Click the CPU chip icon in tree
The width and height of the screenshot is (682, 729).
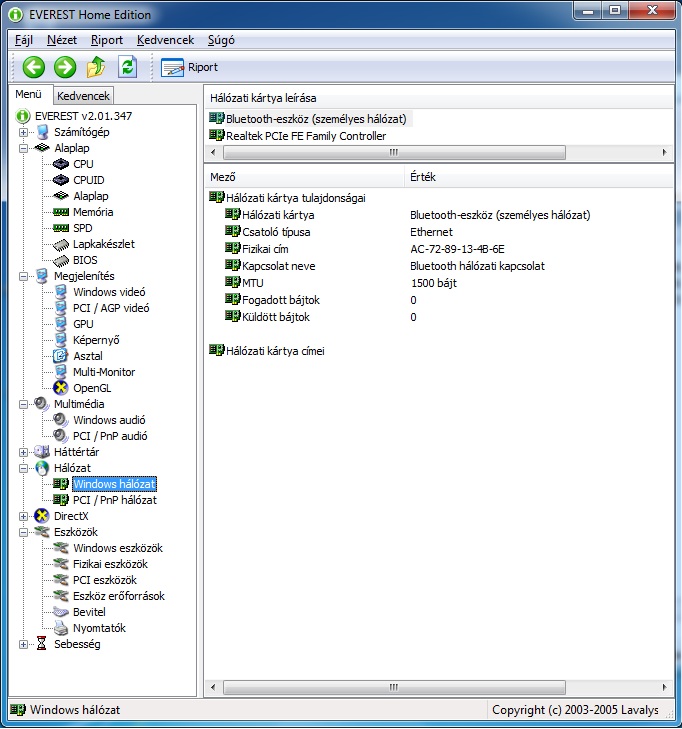pyautogui.click(x=61, y=164)
